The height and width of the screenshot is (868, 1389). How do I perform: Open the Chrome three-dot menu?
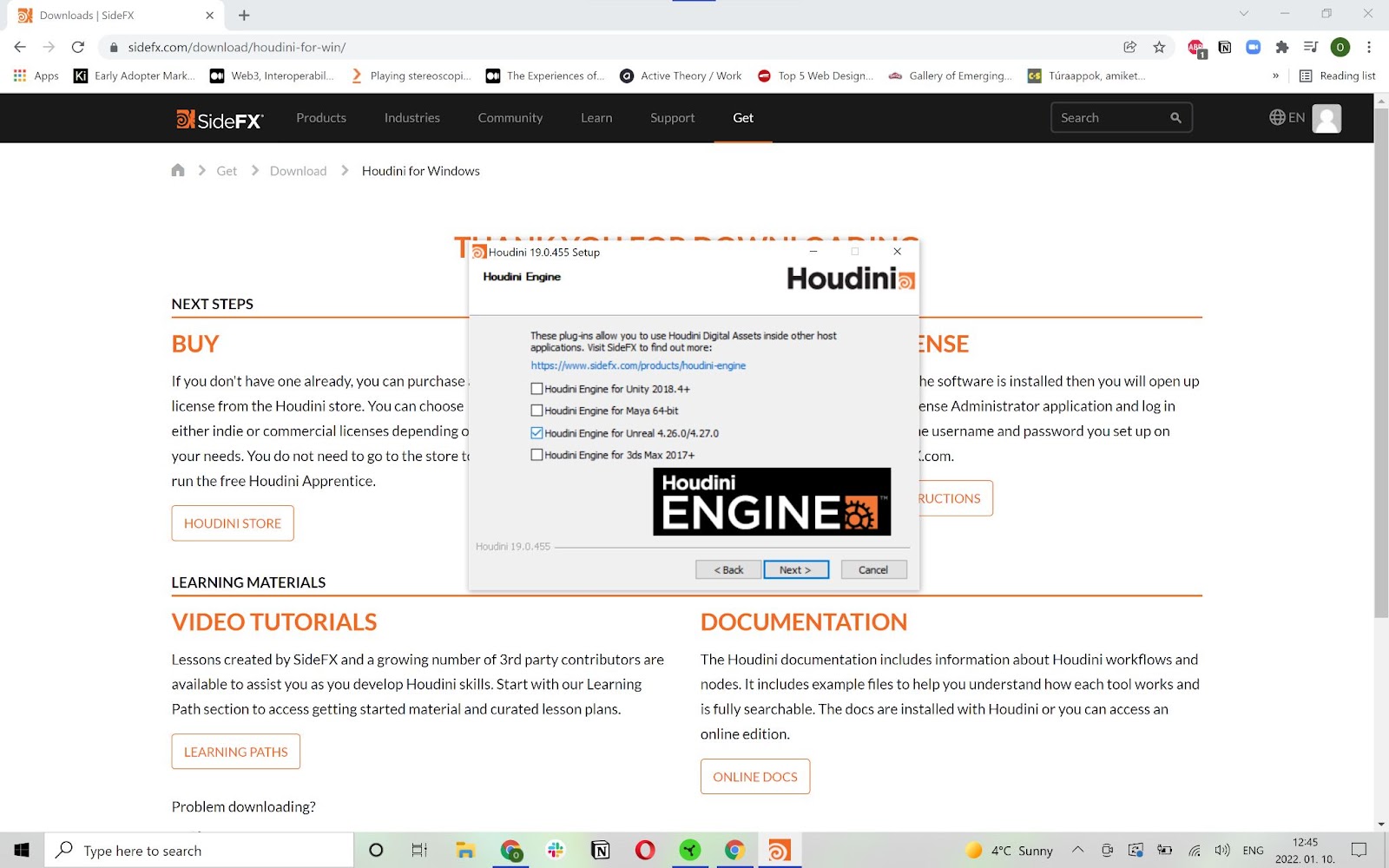tap(1369, 47)
